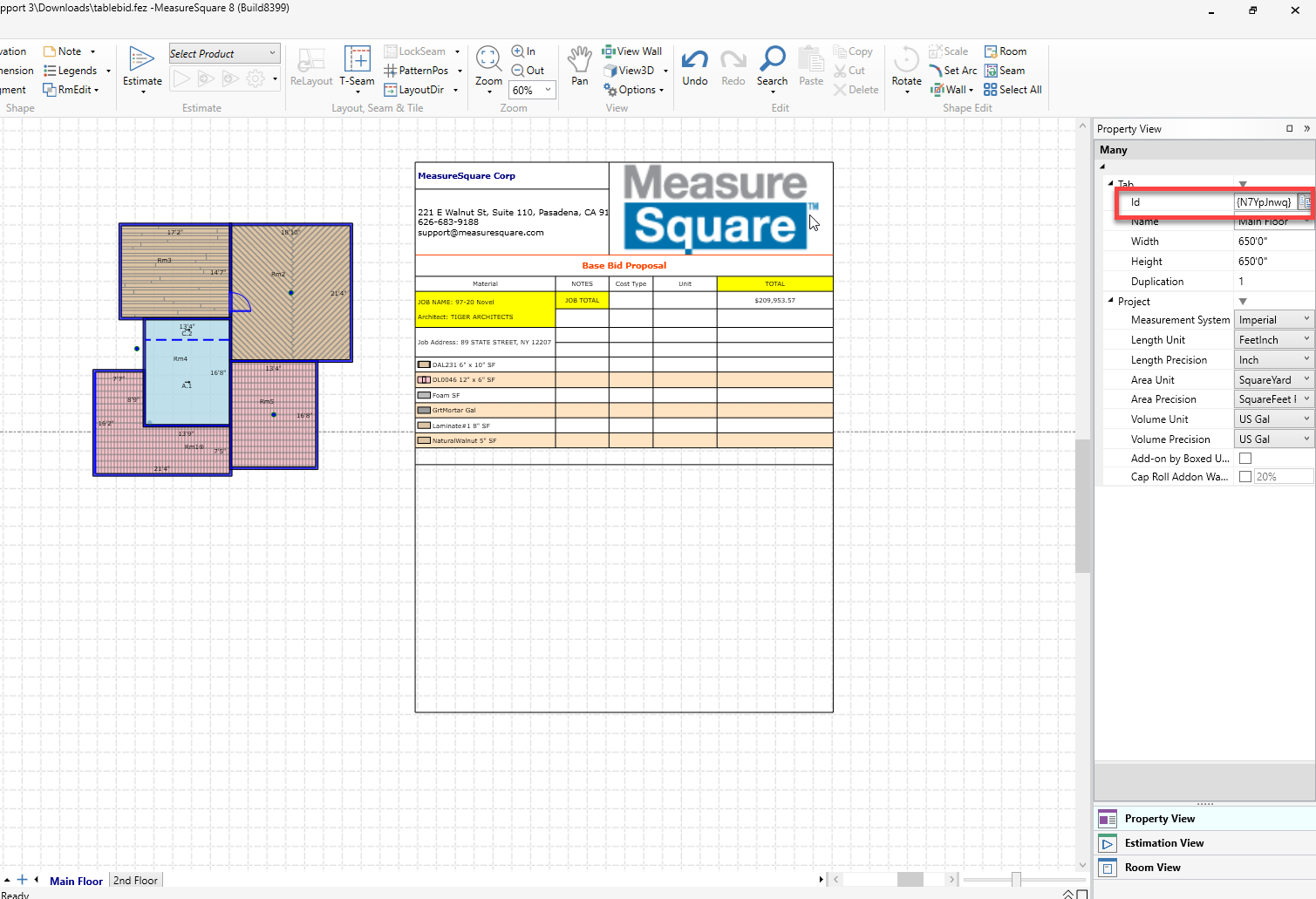Click the Estimate tool icon
The height and width of the screenshot is (899, 1316).
142,60
